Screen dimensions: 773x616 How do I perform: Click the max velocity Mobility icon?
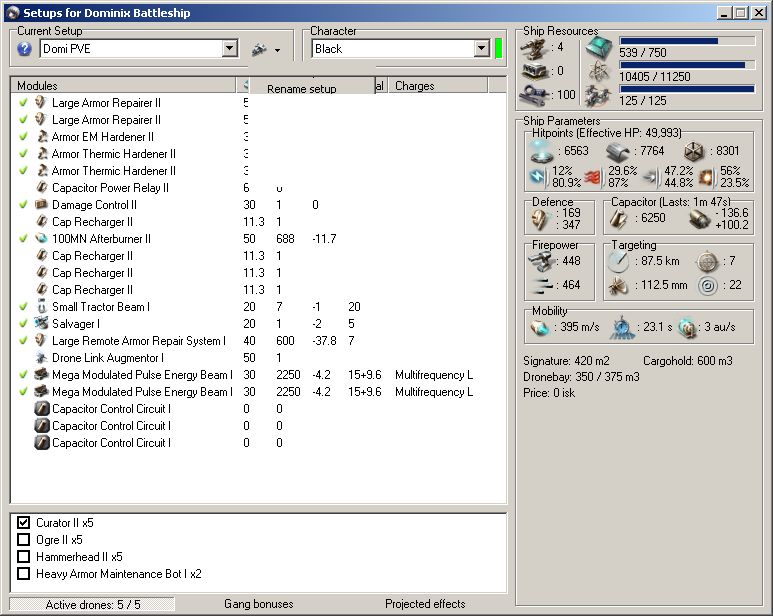tap(540, 327)
